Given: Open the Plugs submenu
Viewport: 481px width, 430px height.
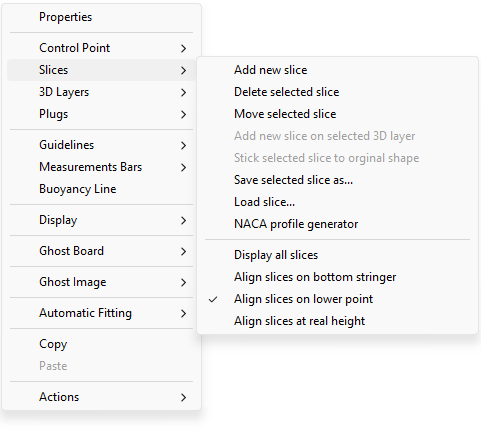Looking at the screenshot, I should click(101, 114).
